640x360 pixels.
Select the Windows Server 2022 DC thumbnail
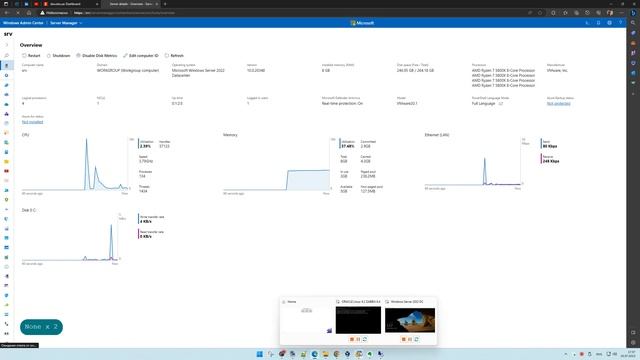pos(410,320)
